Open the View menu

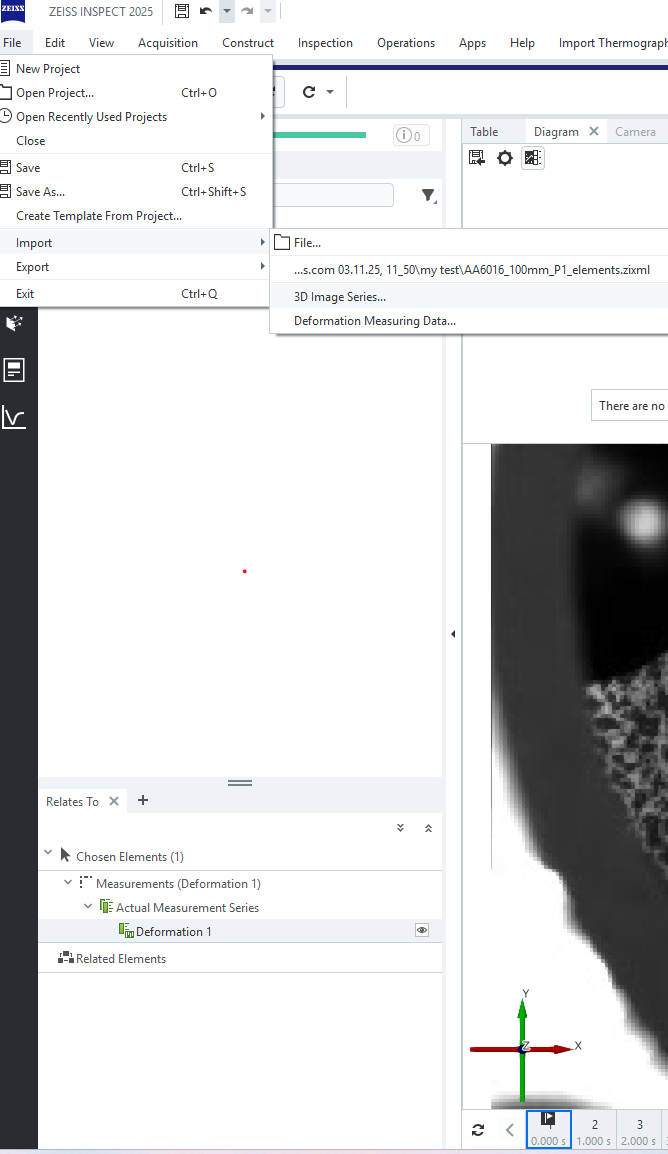tap(102, 43)
